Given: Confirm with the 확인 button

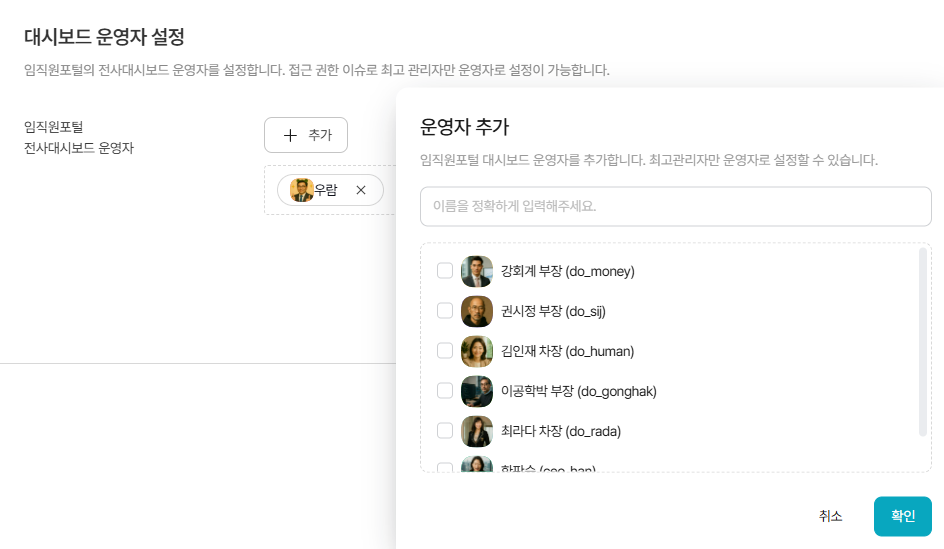Looking at the screenshot, I should pyautogui.click(x=902, y=516).
